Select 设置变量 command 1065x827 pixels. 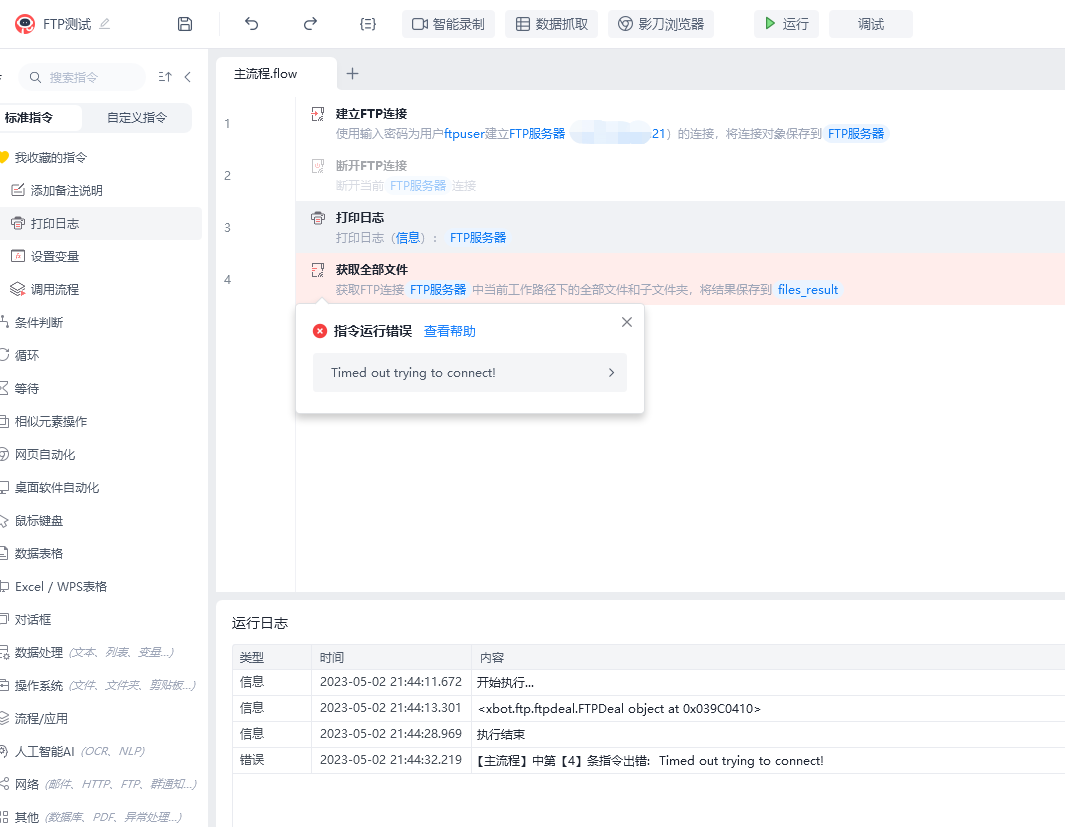tap(55, 257)
